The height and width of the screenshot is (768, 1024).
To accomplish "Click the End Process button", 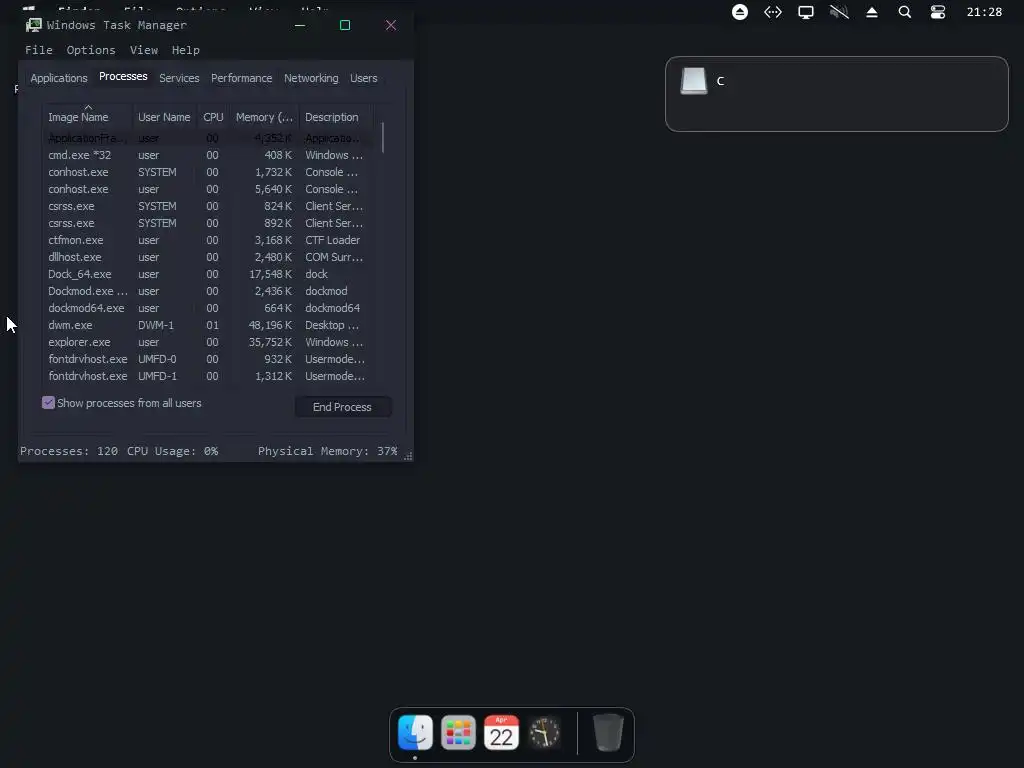I will [343, 407].
